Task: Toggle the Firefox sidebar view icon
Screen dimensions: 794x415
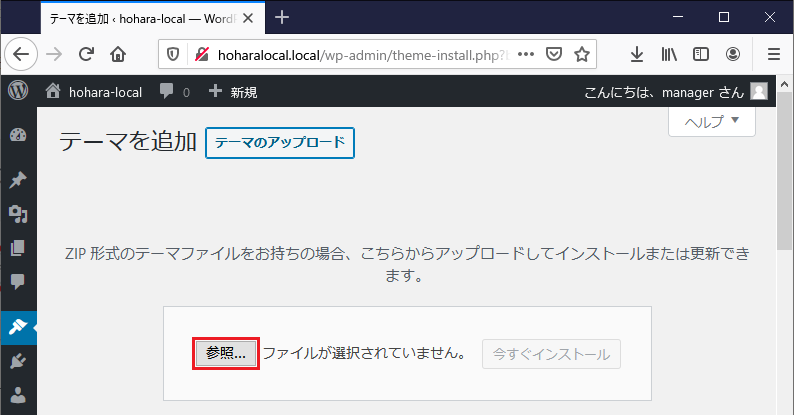Action: point(701,54)
